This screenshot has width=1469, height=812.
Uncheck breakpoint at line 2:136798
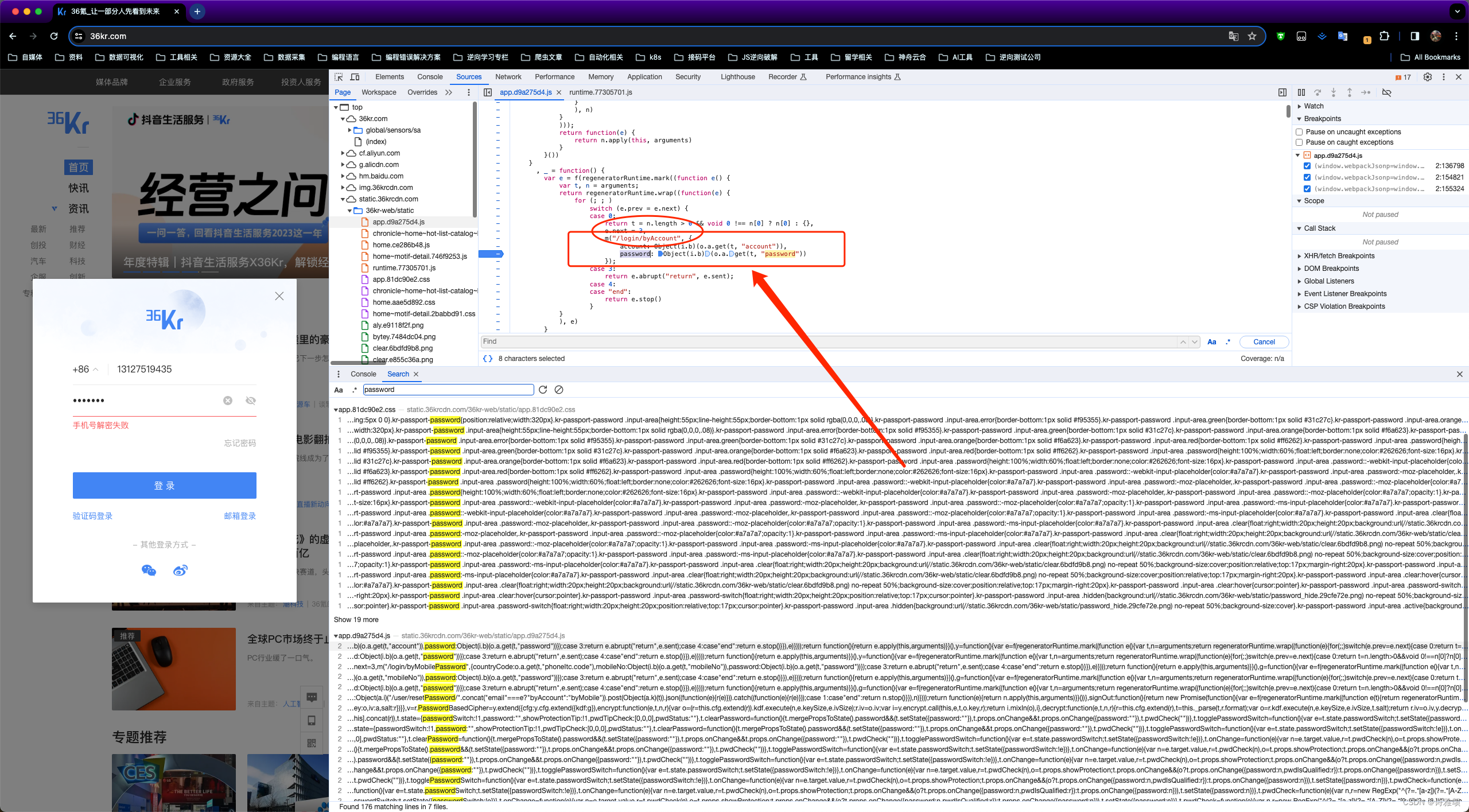pyautogui.click(x=1307, y=166)
